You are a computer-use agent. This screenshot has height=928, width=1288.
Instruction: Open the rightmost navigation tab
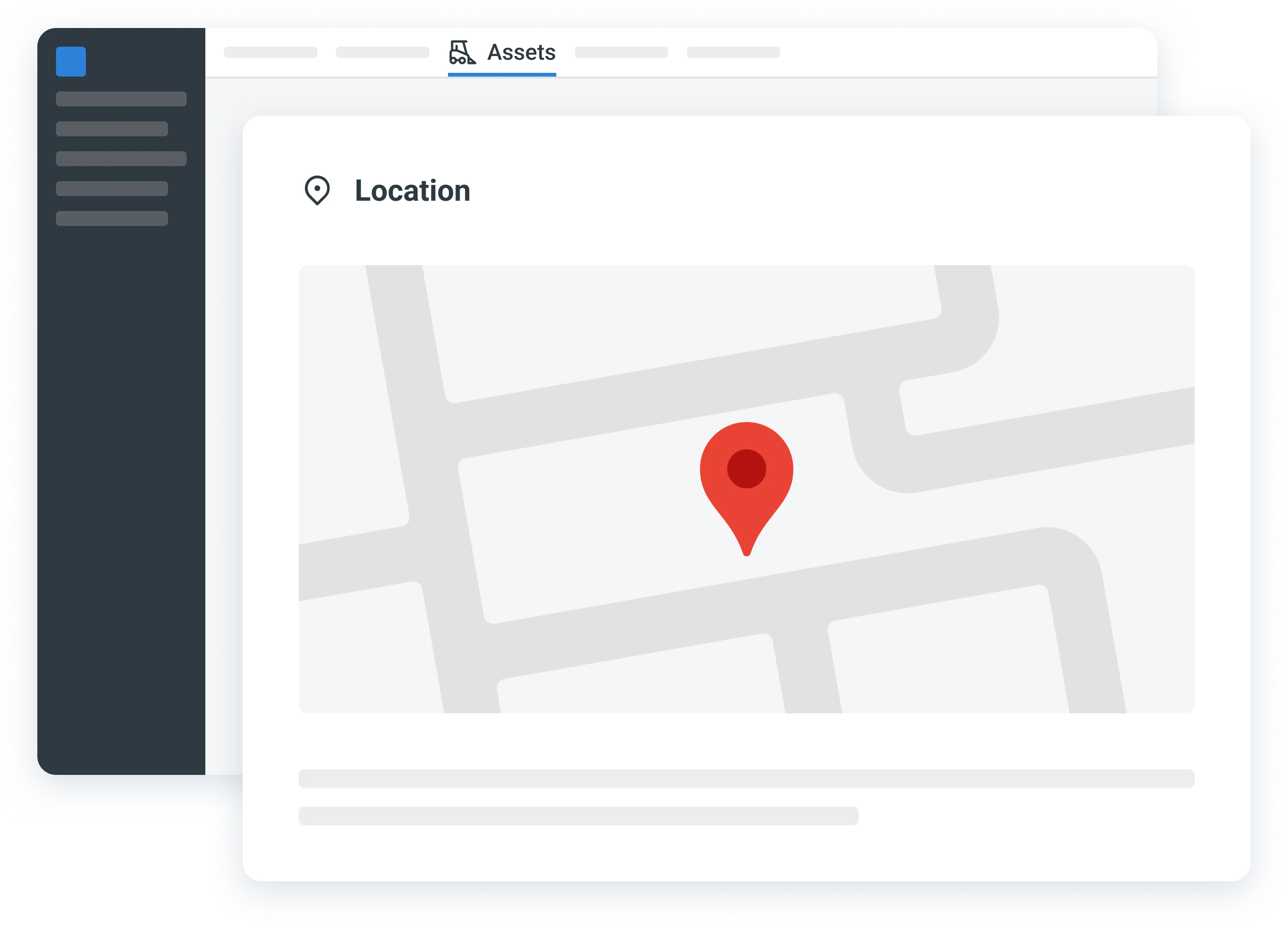pyautogui.click(x=733, y=52)
